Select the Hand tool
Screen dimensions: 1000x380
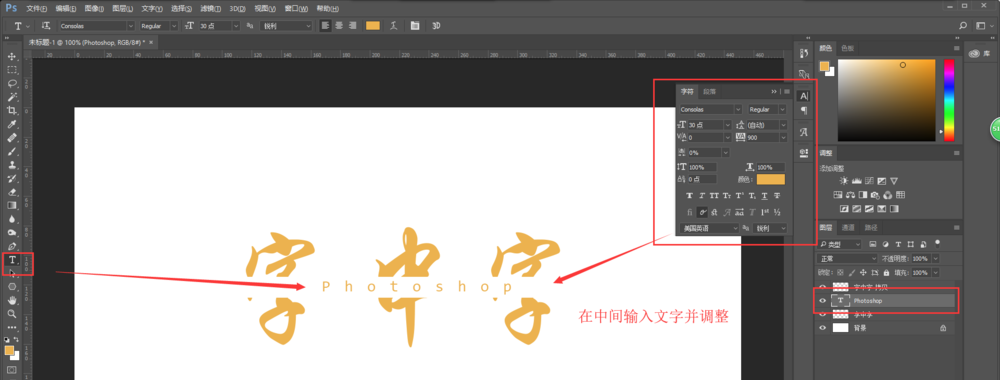pyautogui.click(x=11, y=300)
